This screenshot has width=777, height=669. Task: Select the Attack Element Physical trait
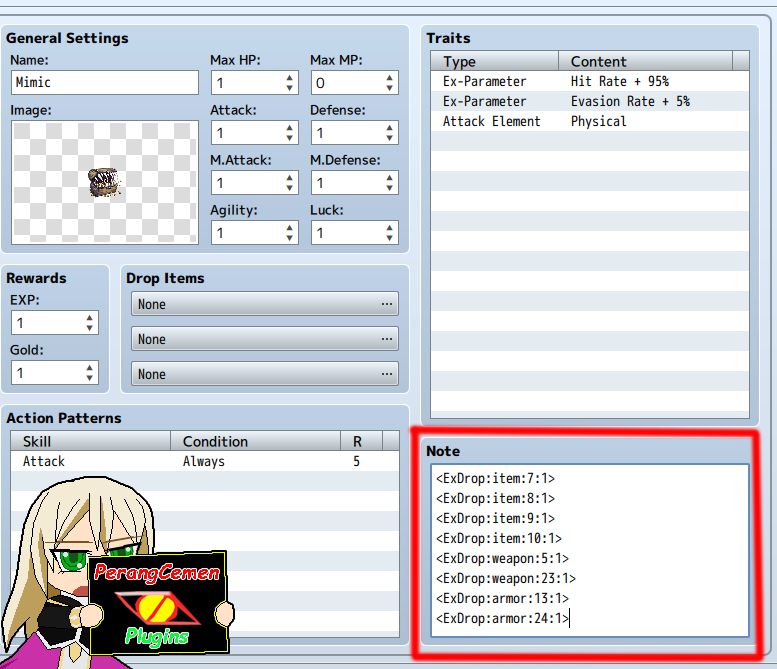(590, 121)
